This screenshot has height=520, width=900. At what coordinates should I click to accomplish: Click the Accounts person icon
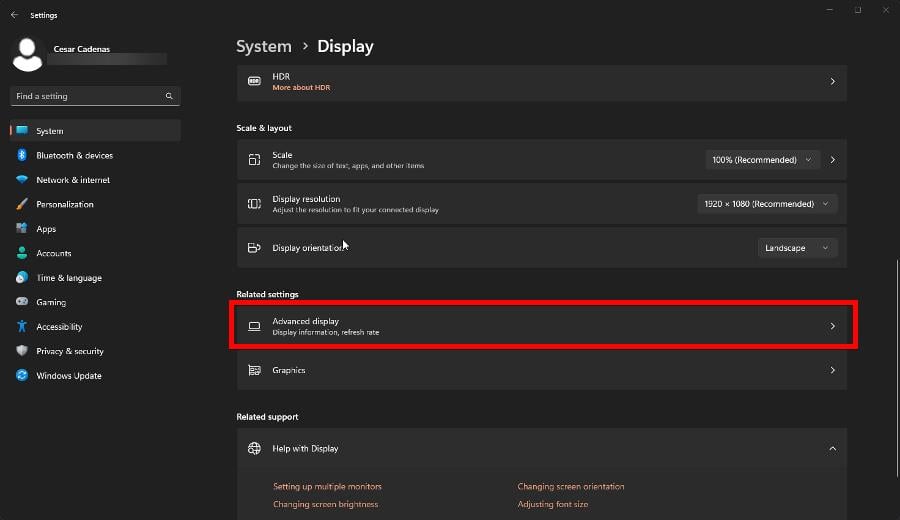click(x=22, y=253)
